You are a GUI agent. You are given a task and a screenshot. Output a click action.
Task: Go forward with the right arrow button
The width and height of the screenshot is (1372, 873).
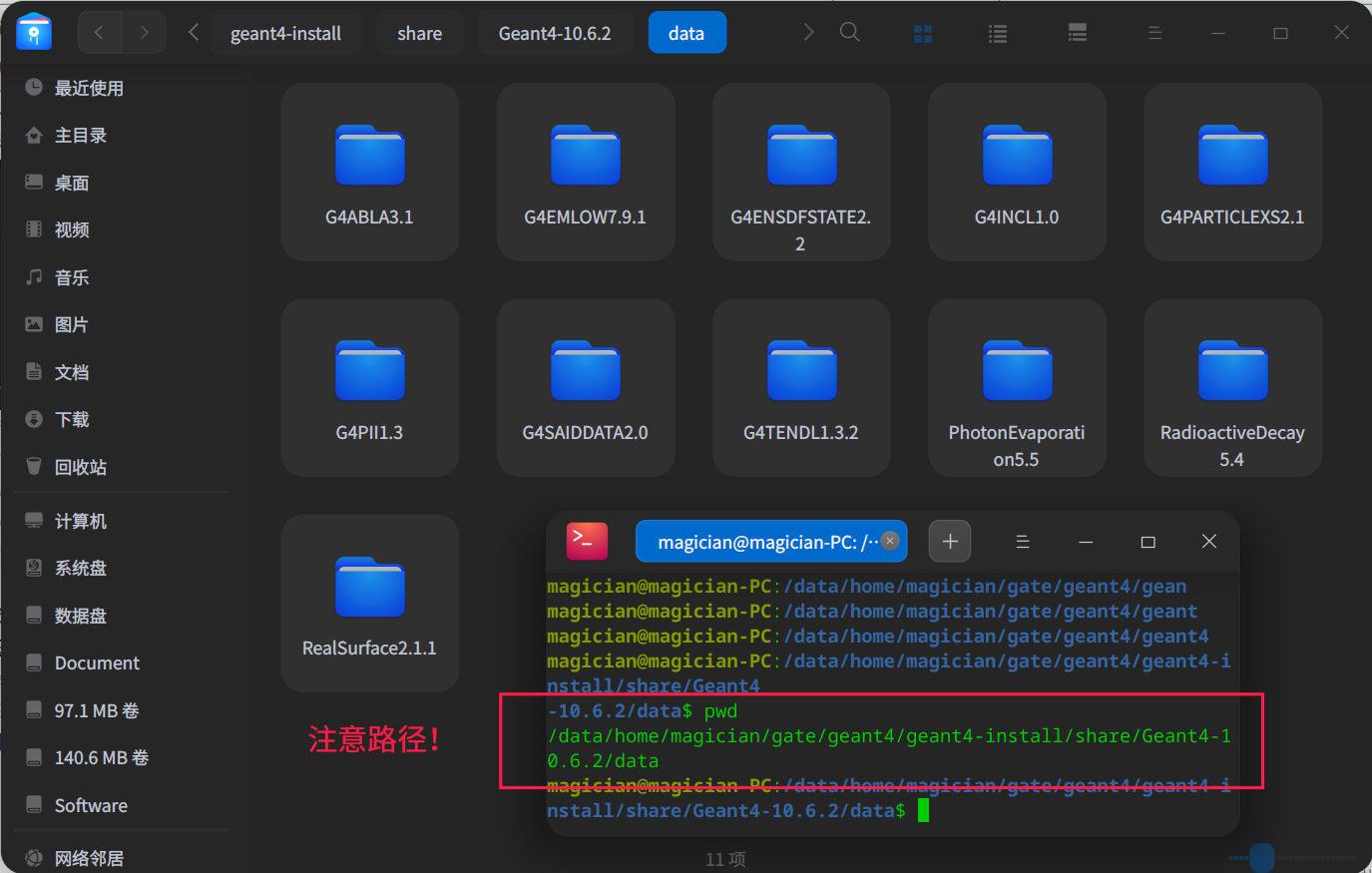[145, 33]
